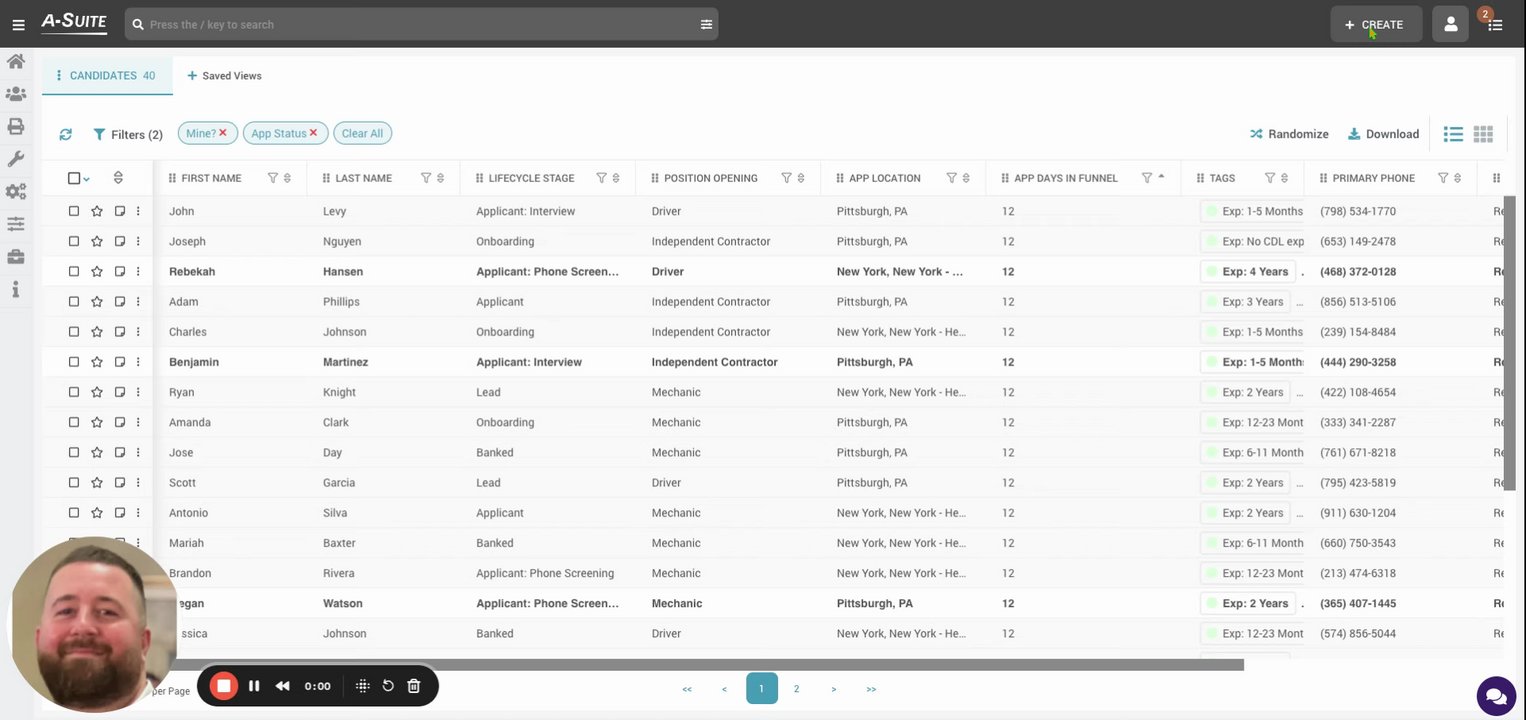Download the candidates list
1526x720 pixels.
click(1383, 134)
